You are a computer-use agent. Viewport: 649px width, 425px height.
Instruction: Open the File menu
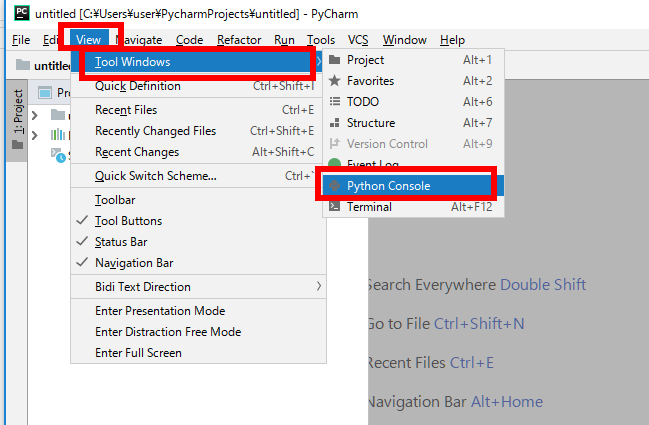[21, 40]
